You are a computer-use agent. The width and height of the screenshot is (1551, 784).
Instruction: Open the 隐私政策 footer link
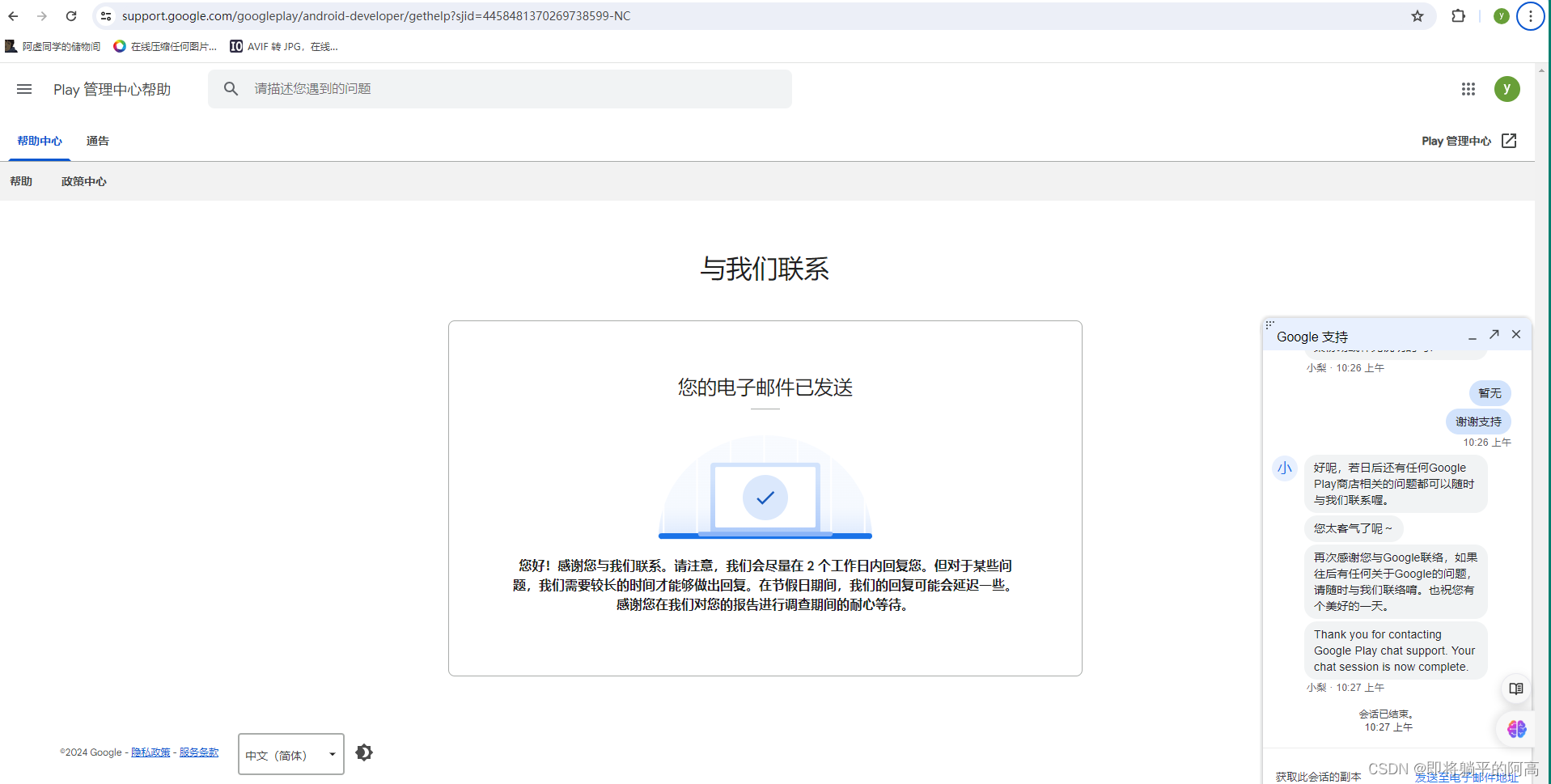tap(150, 752)
